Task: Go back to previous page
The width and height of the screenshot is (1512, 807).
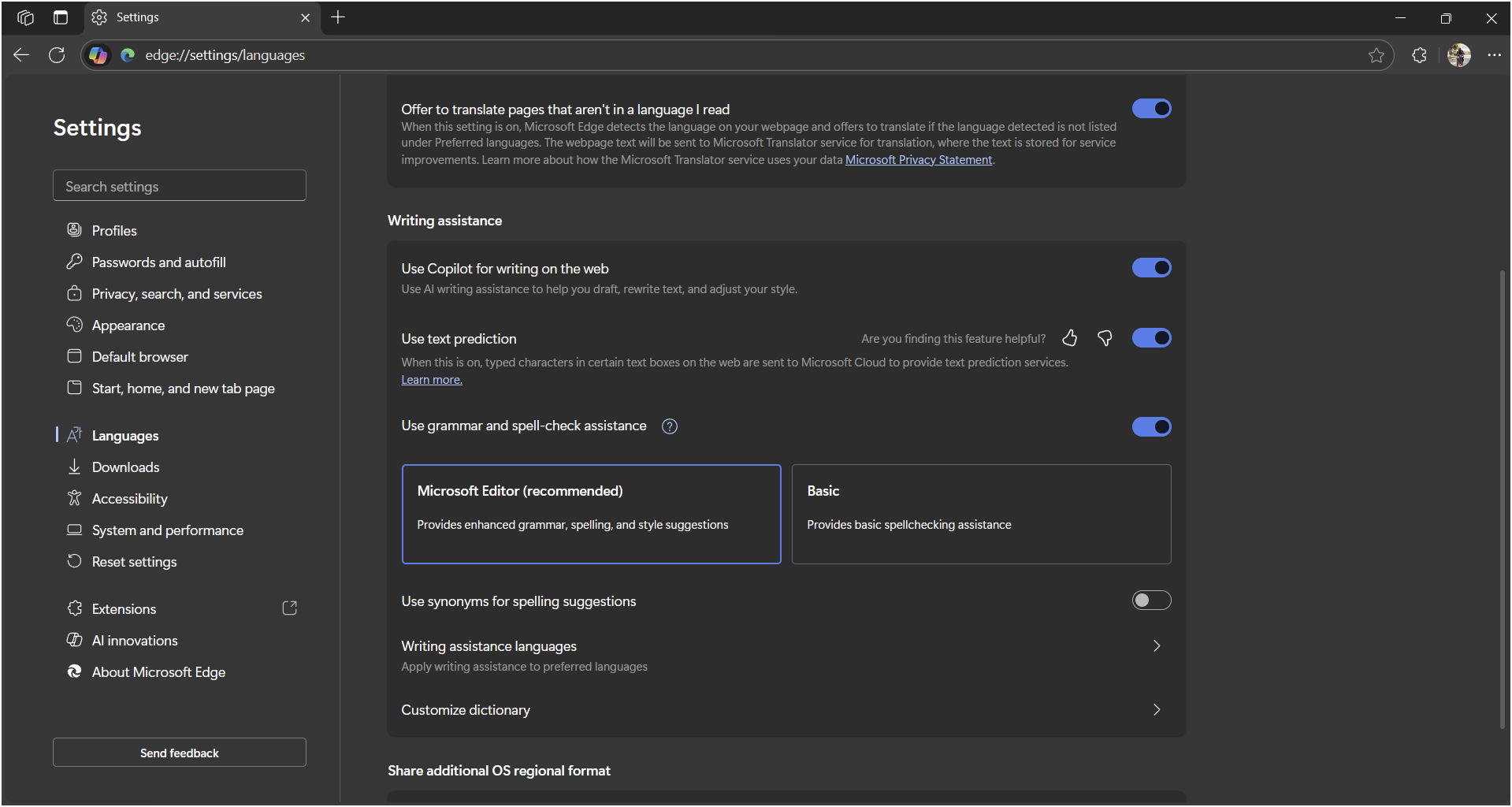Action: (x=21, y=55)
